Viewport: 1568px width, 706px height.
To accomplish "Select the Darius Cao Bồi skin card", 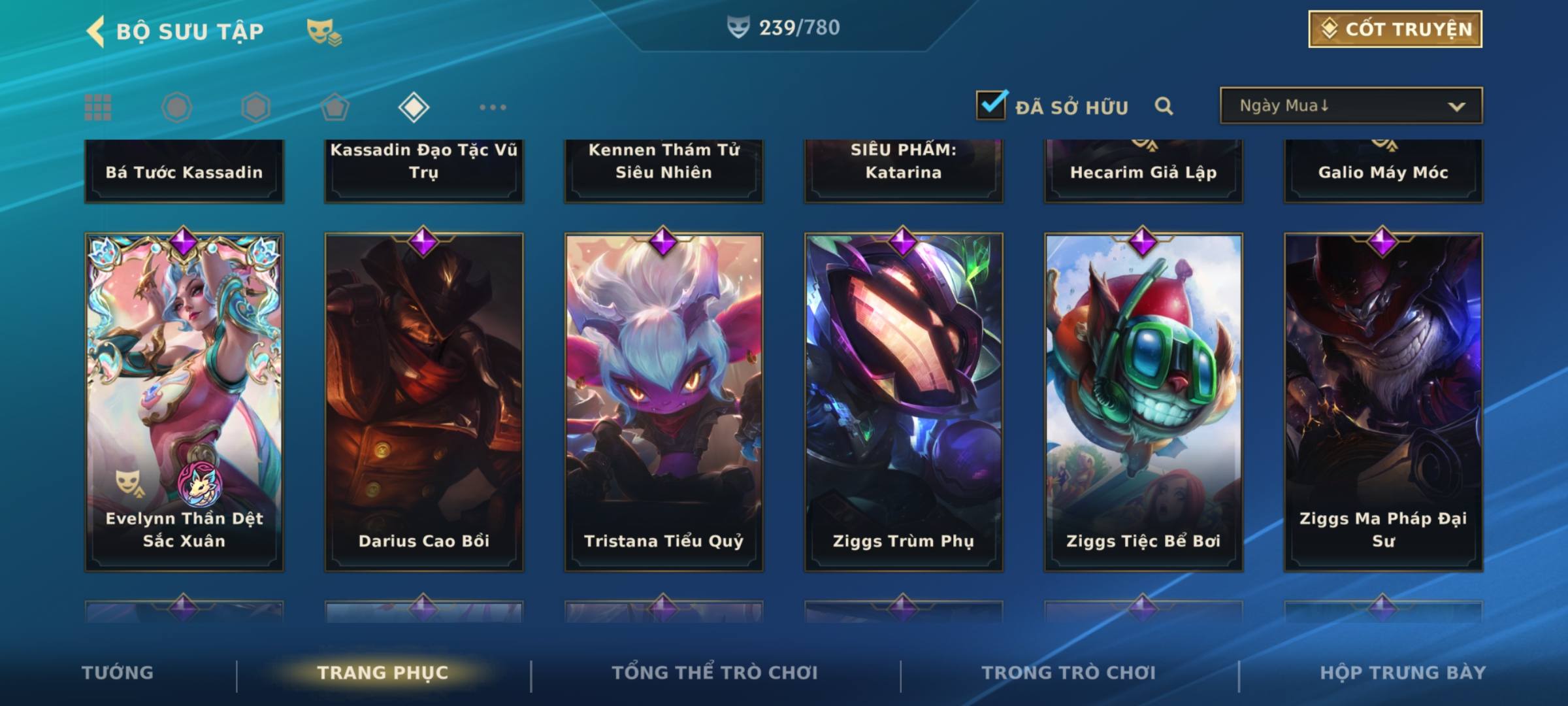I will [x=424, y=402].
